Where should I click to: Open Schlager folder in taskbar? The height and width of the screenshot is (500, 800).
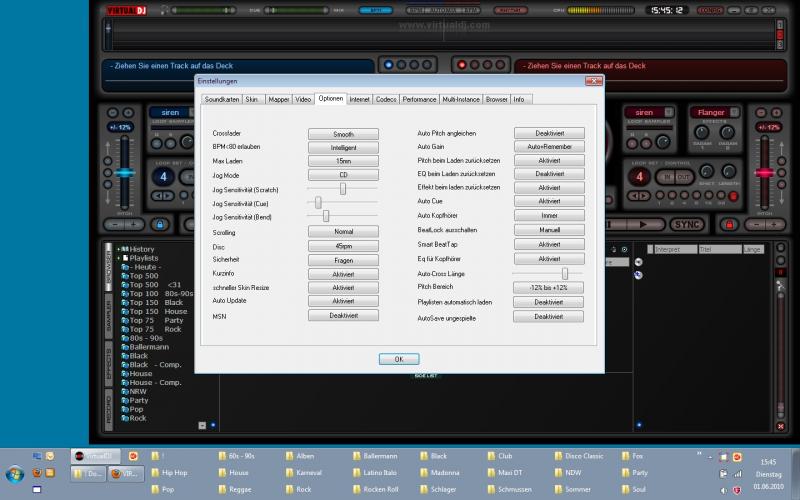pos(438,489)
